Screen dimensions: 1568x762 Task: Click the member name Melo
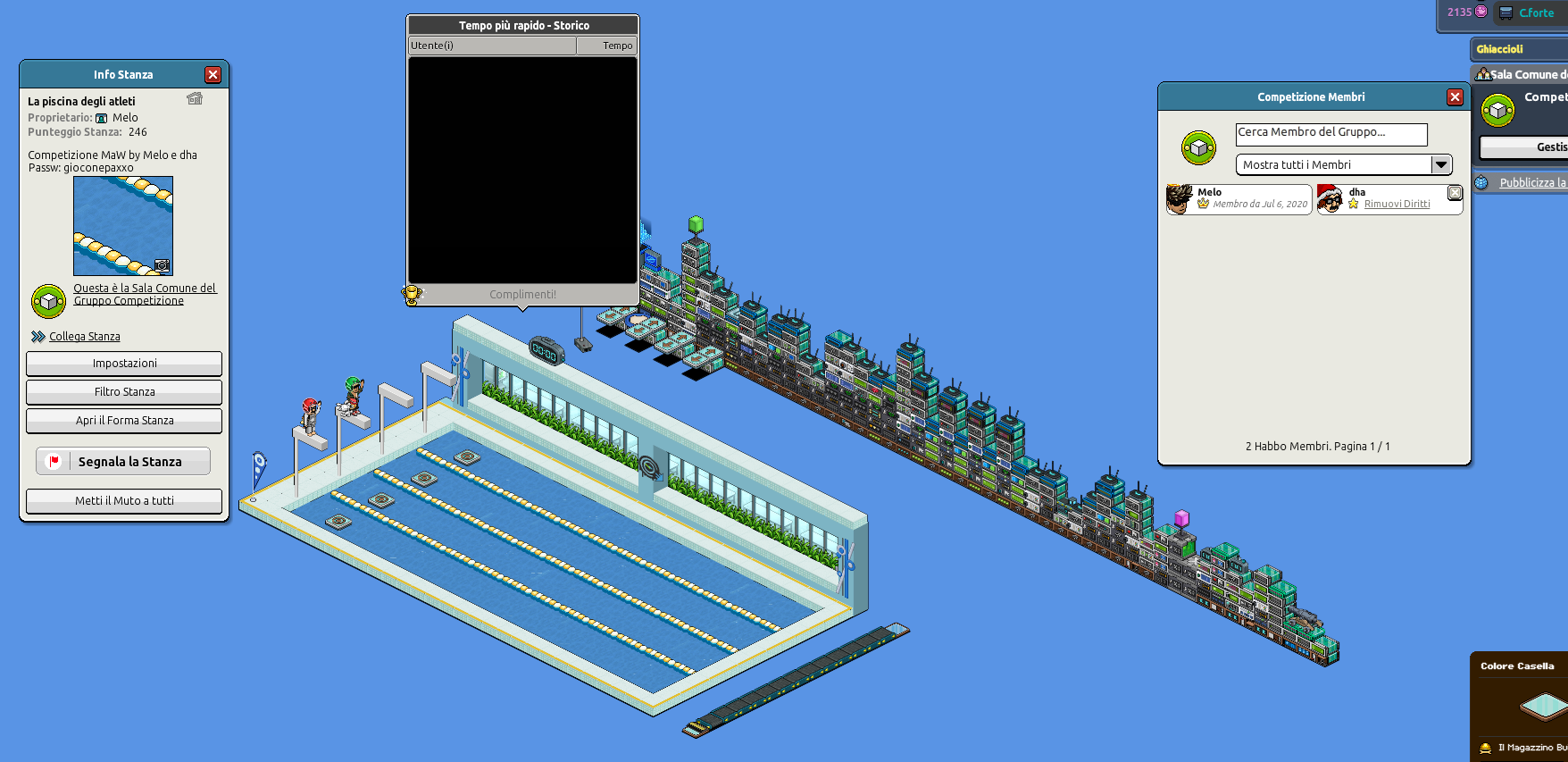[x=1209, y=192]
